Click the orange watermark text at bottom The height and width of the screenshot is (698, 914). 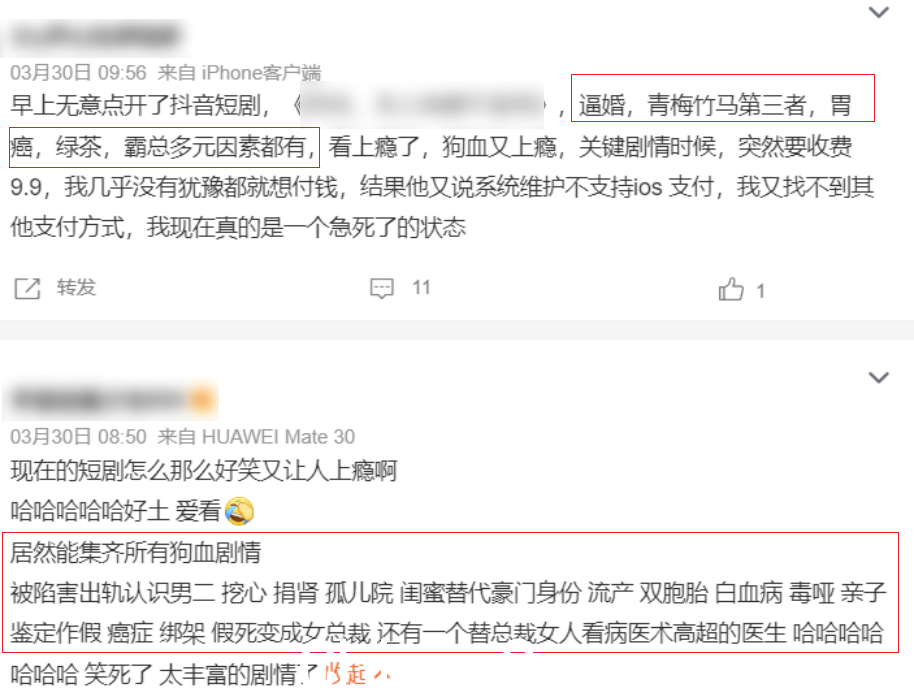[x=357, y=675]
